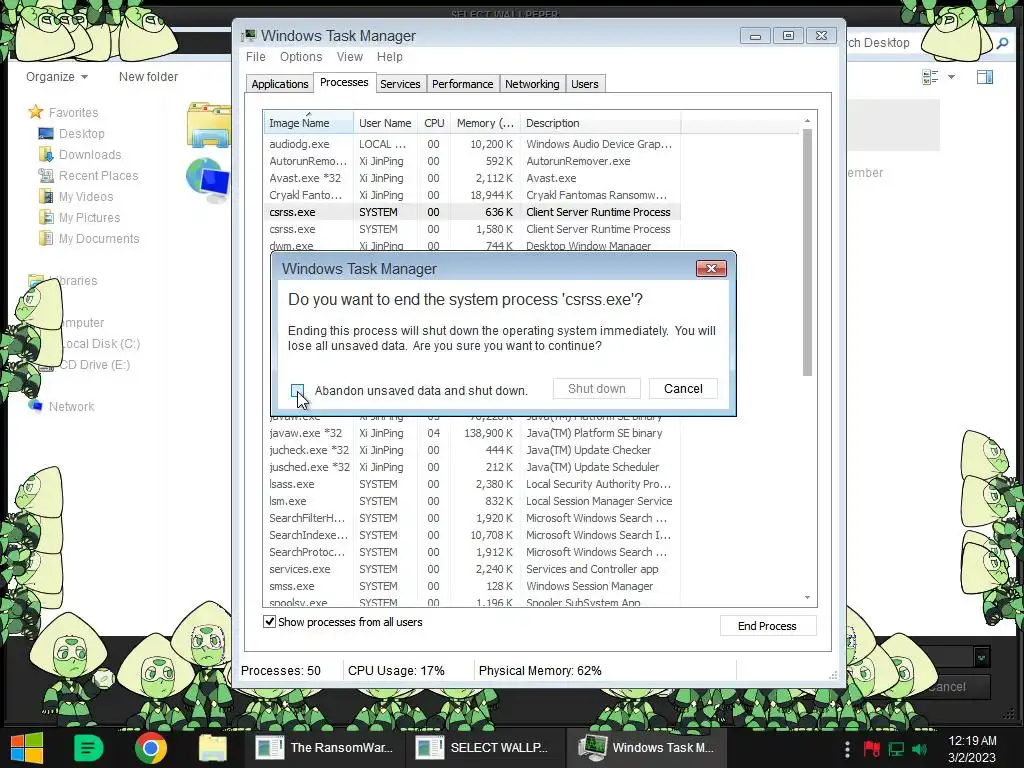Viewport: 1024px width, 768px height.
Task: Switch to the Performance tab
Action: pyautogui.click(x=462, y=84)
